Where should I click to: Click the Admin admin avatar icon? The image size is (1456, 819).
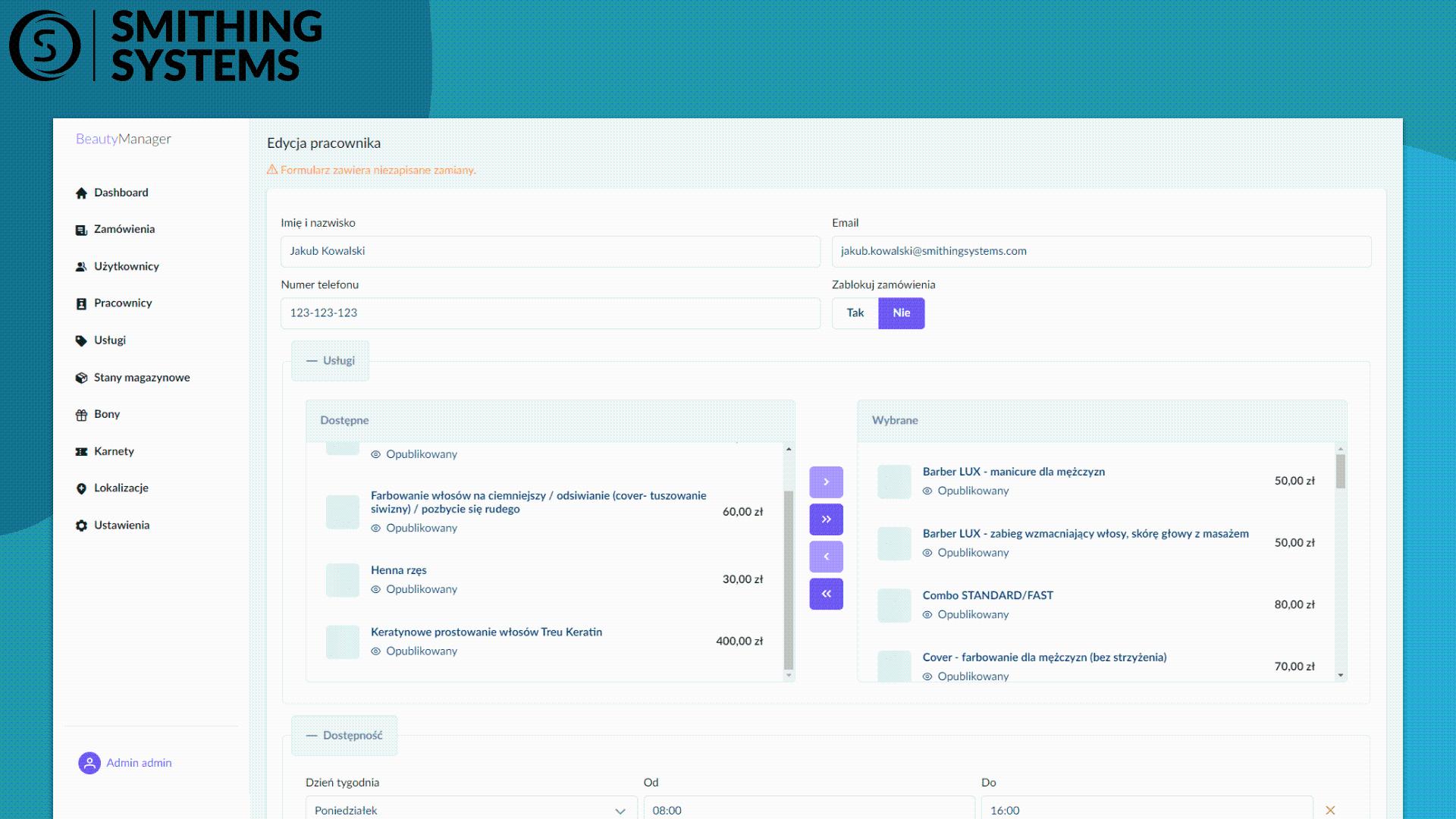pos(89,763)
